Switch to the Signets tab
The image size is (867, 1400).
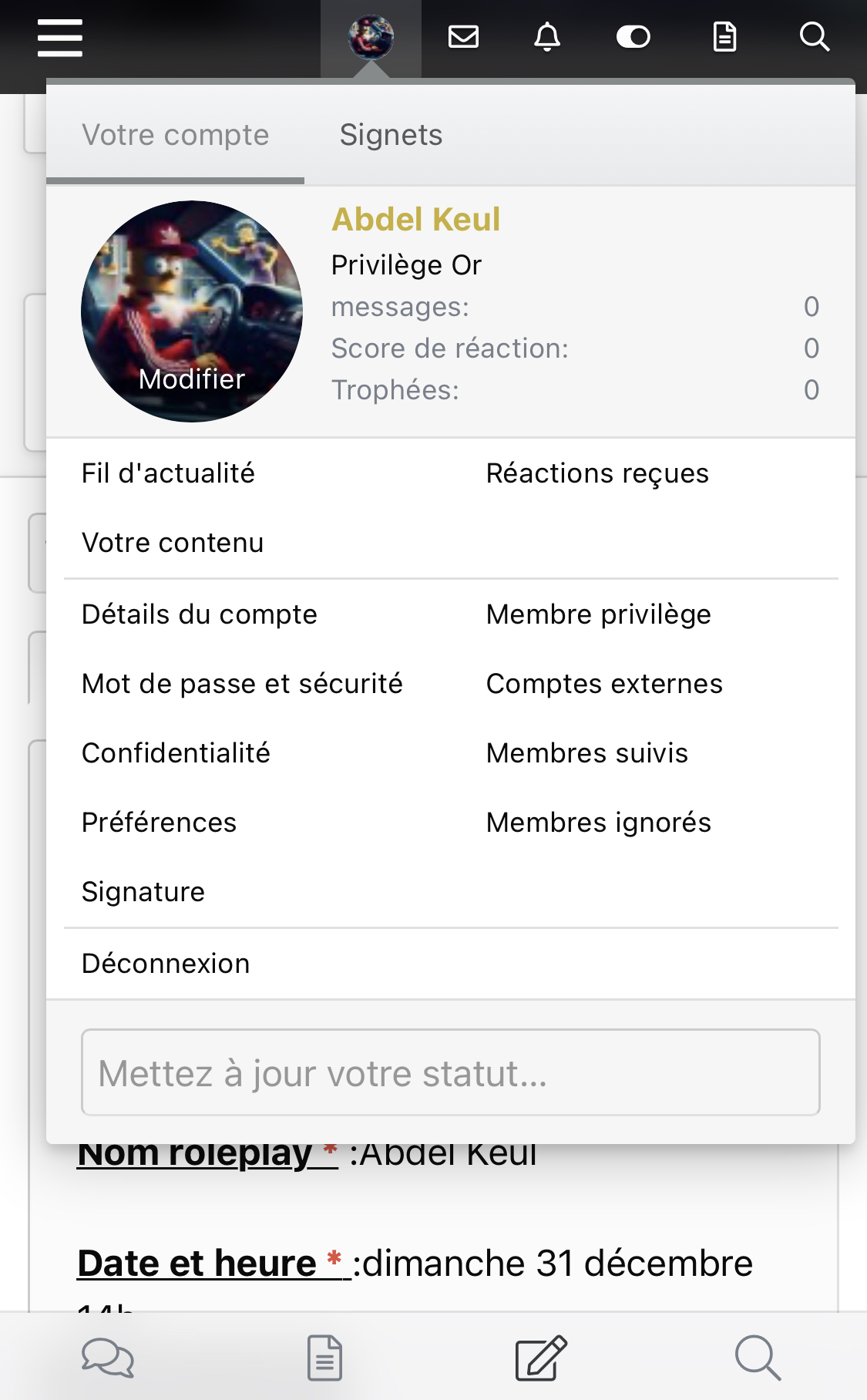pyautogui.click(x=391, y=135)
